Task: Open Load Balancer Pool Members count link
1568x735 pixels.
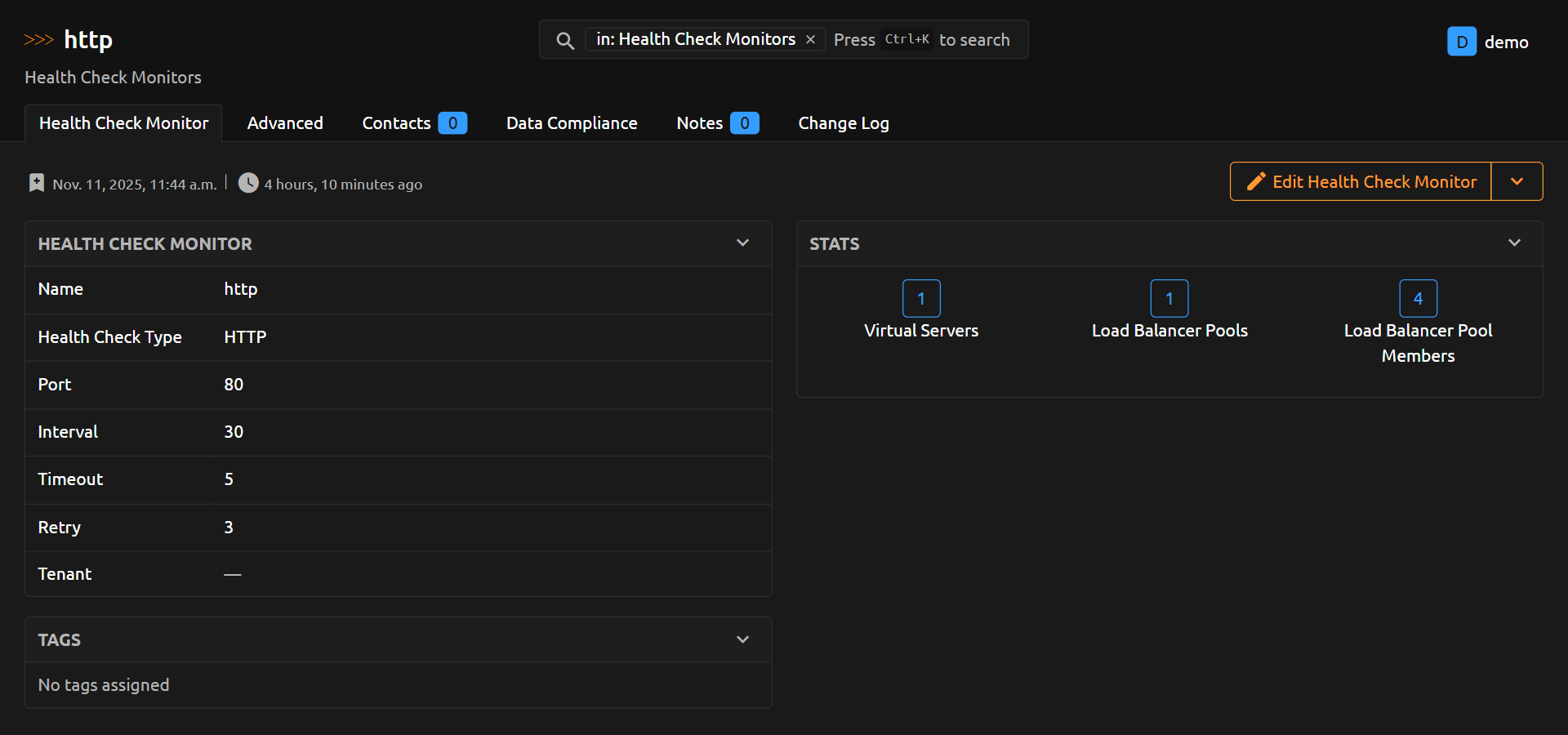Action: click(1418, 299)
